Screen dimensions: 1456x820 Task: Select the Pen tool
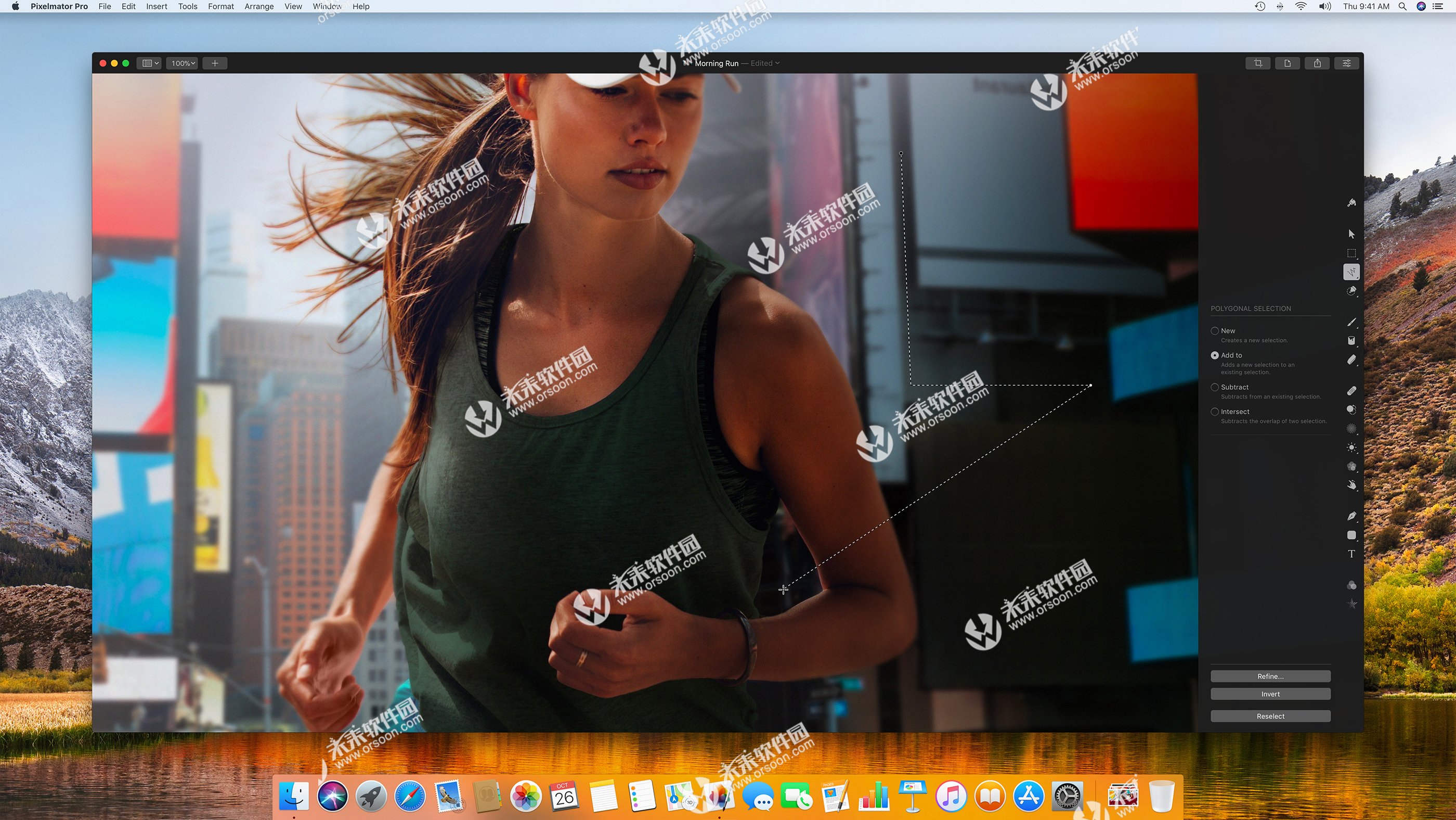1351,516
